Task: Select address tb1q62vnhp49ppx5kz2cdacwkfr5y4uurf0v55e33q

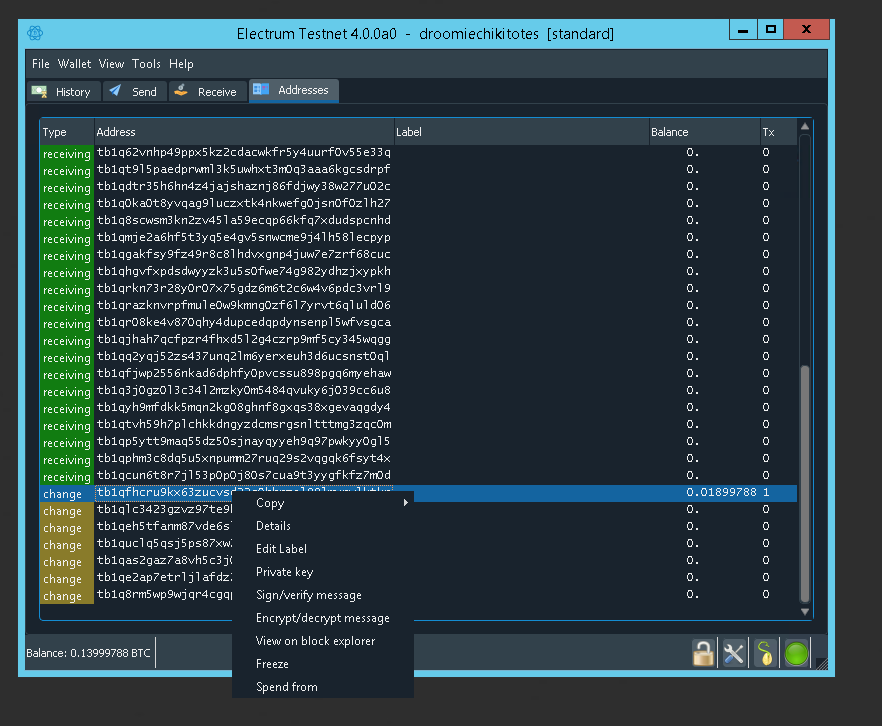Action: (244, 152)
